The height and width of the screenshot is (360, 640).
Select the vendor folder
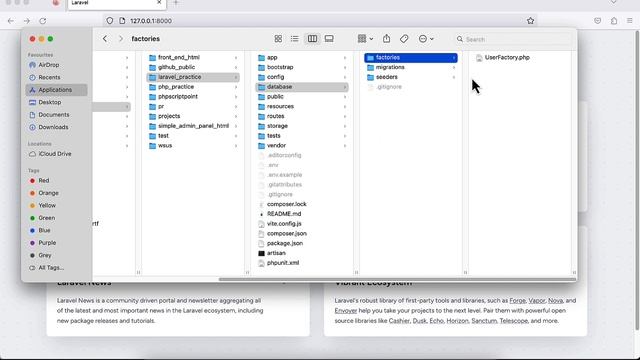tap(302, 146)
